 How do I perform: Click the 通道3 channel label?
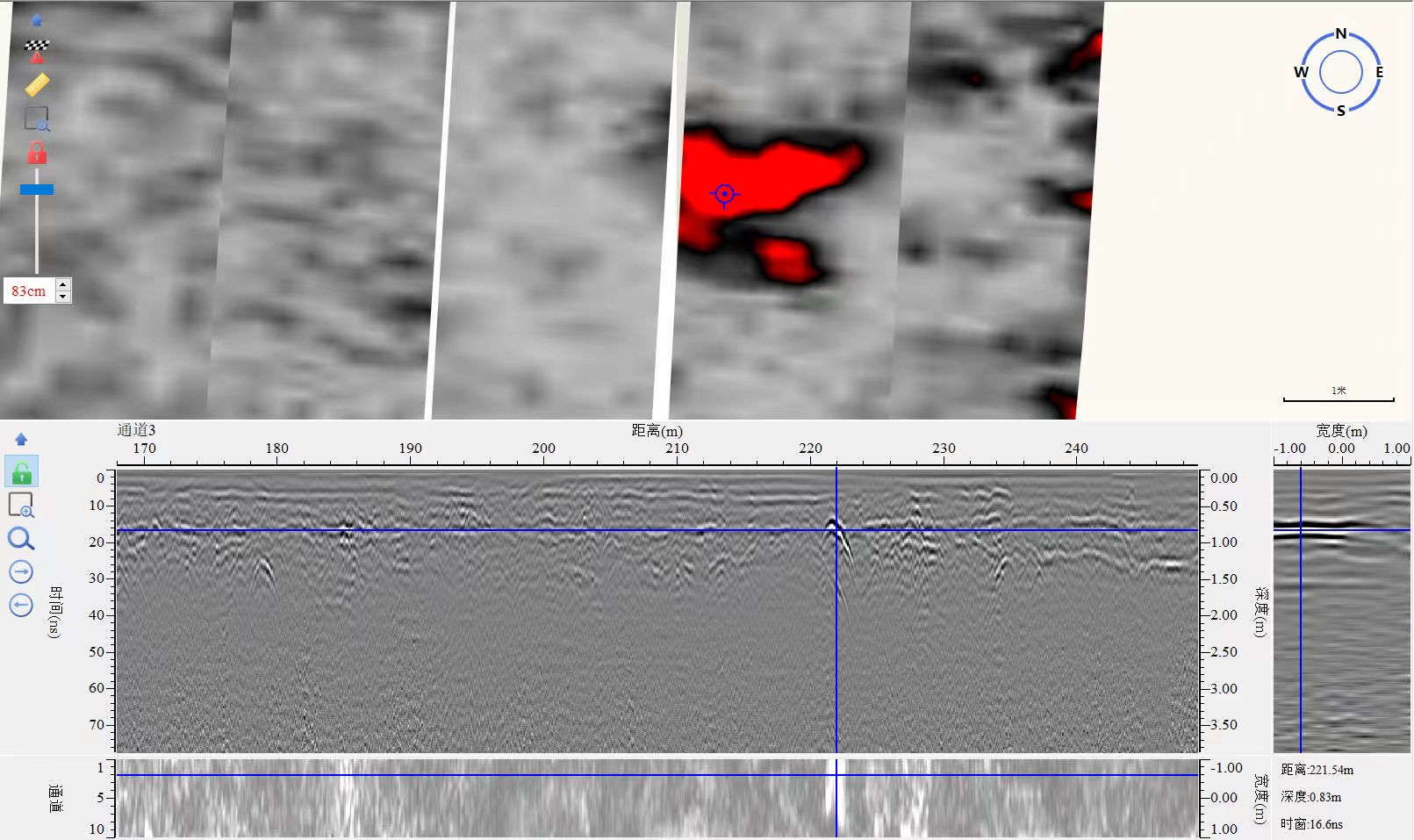[136, 430]
